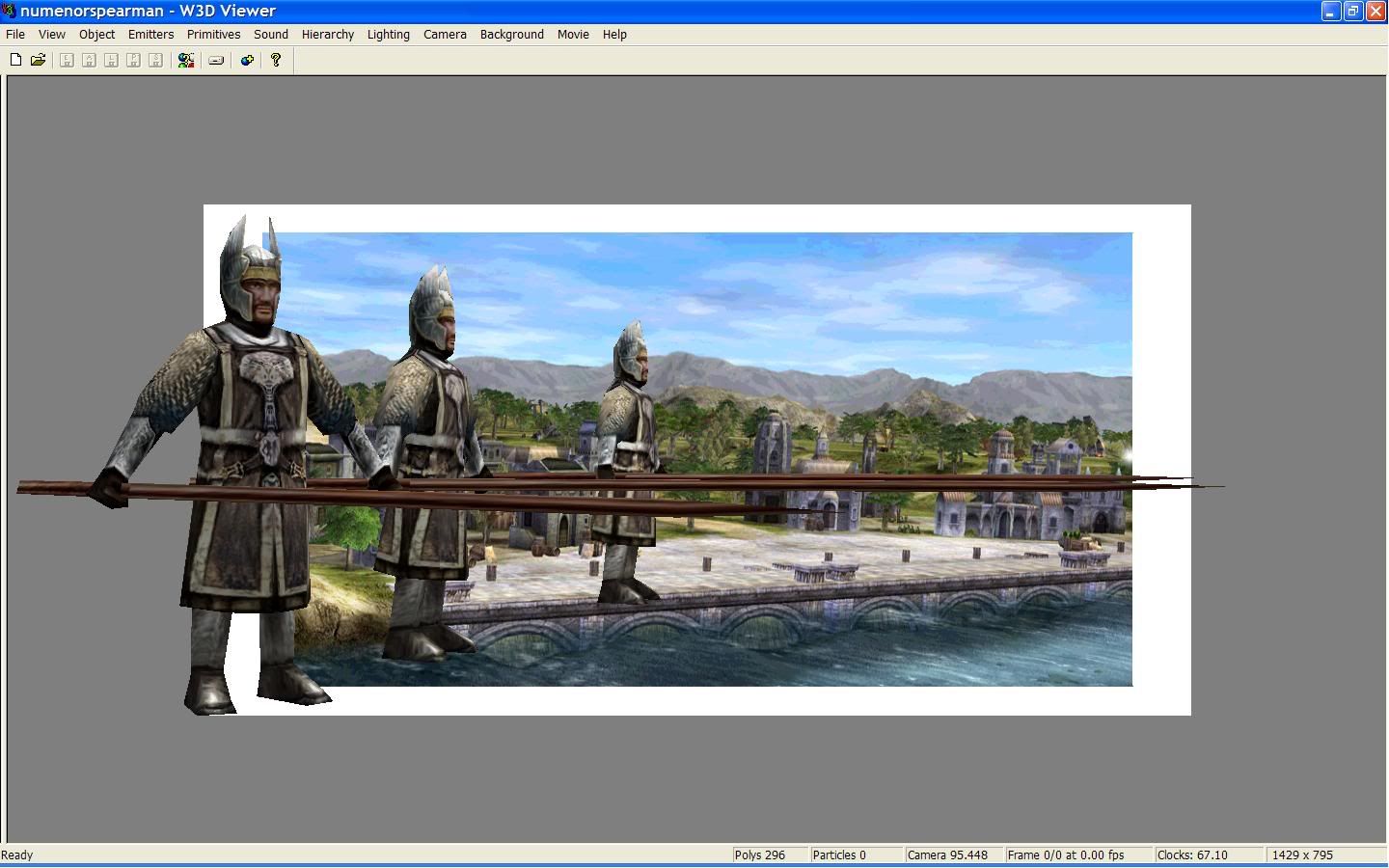This screenshot has width=1389, height=868.
Task: Open the W3D Viewer title bar system icon
Action: 10,11
